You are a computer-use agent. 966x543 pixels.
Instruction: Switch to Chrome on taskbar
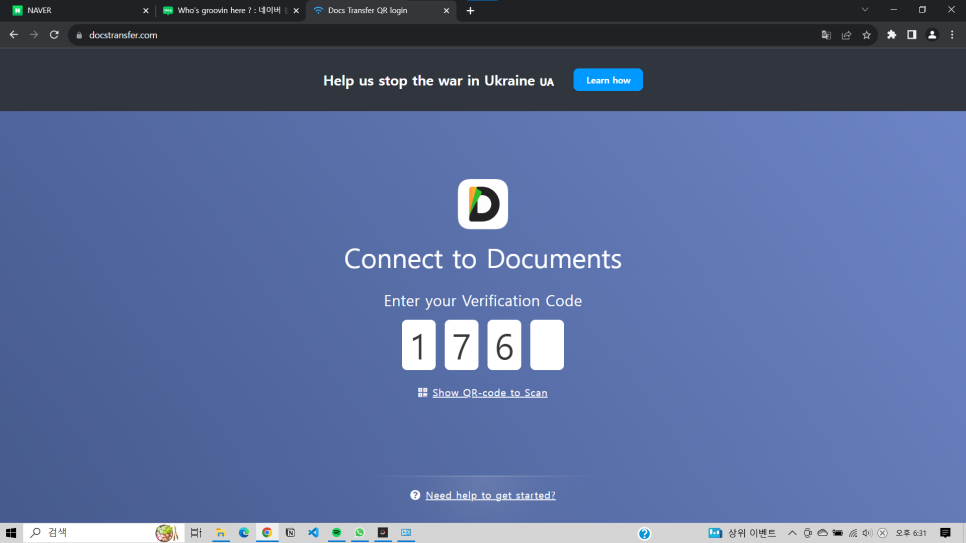[267, 533]
